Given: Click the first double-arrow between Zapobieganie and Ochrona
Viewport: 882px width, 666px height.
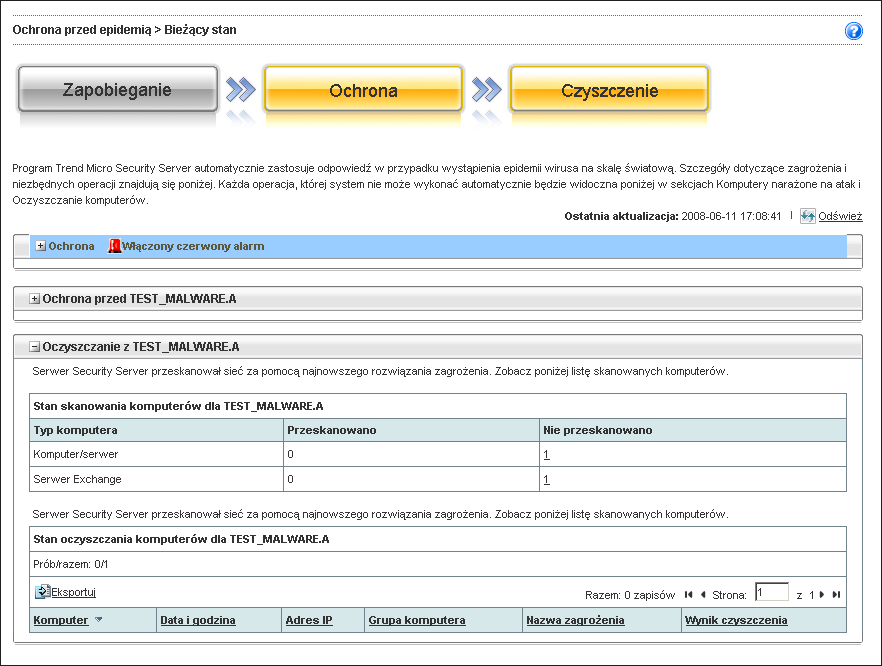Looking at the screenshot, I should [x=241, y=89].
